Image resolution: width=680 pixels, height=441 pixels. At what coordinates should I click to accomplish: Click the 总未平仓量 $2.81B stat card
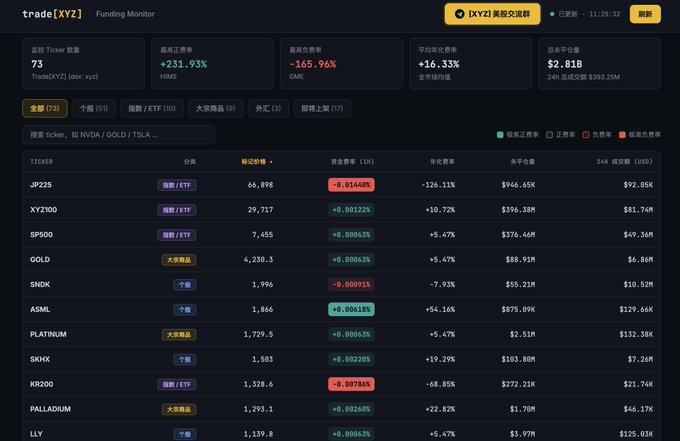coord(599,63)
